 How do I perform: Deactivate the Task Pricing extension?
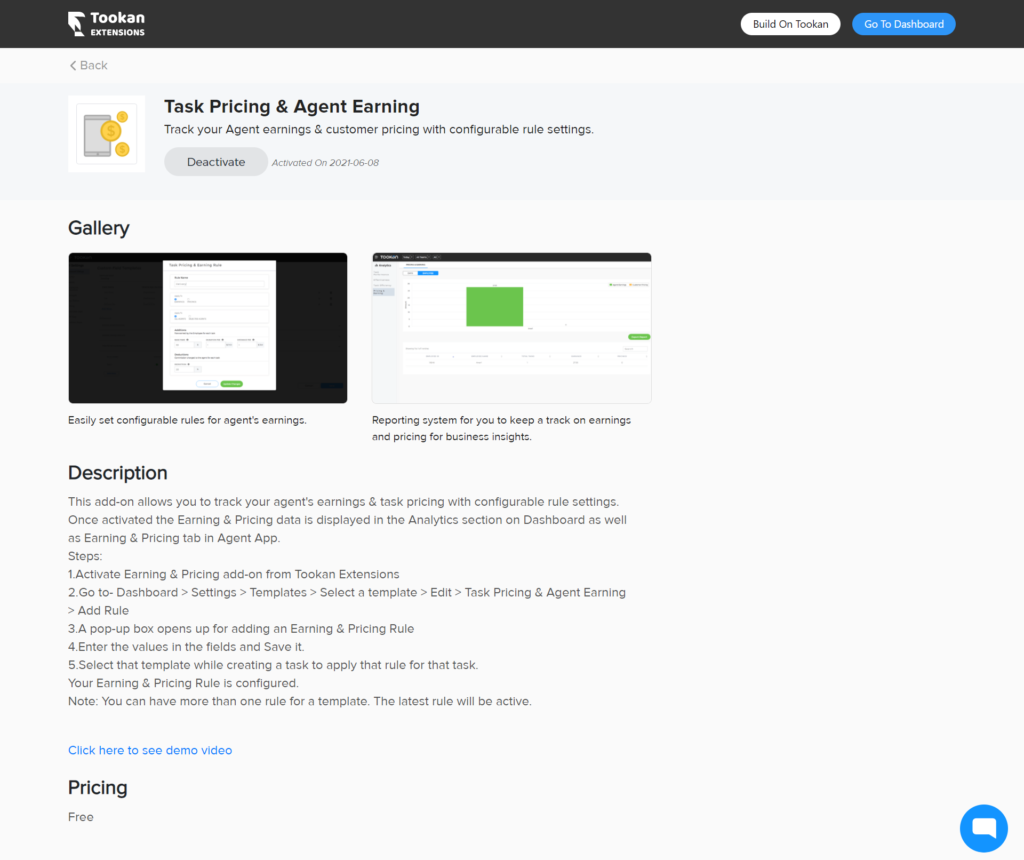click(x=216, y=162)
